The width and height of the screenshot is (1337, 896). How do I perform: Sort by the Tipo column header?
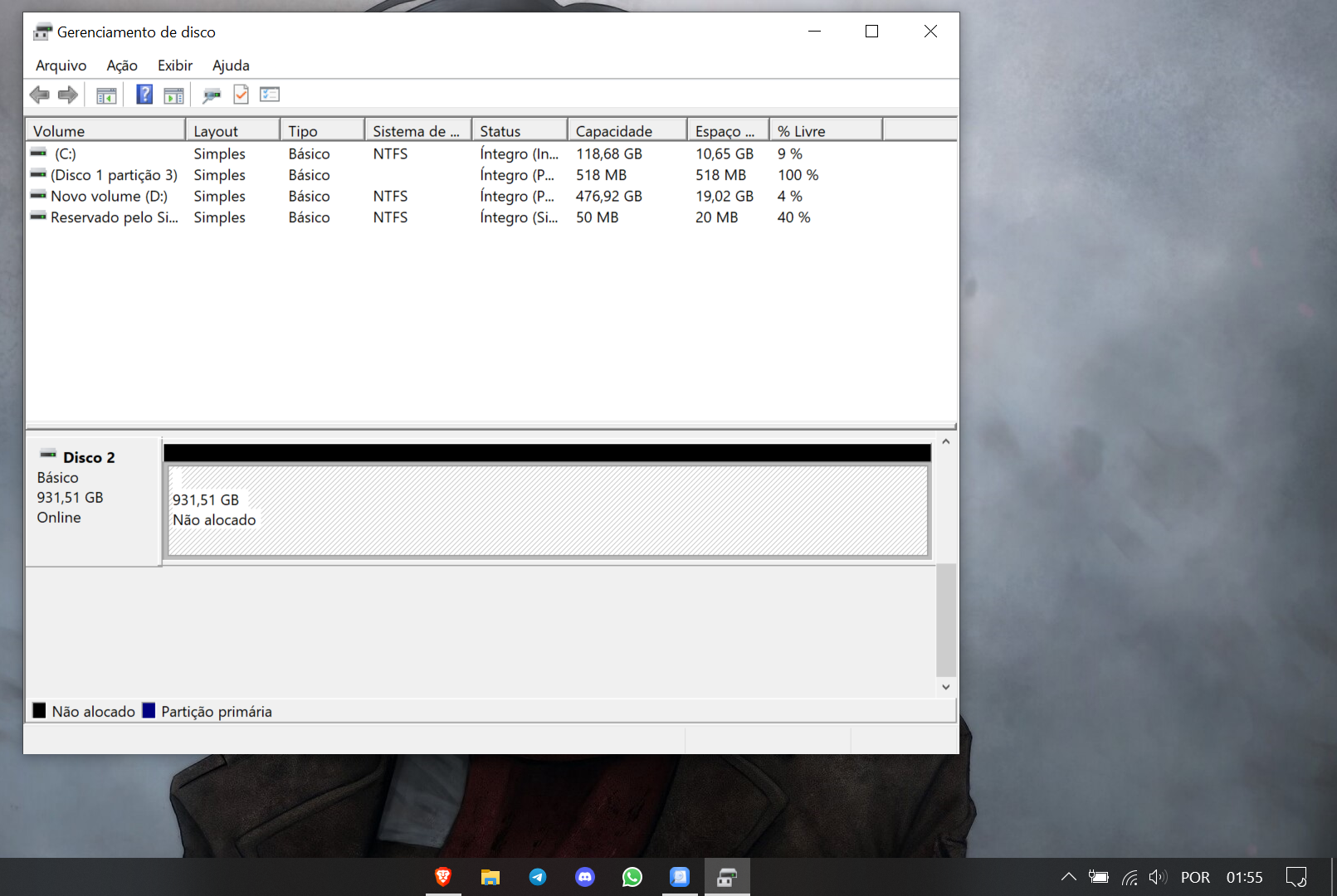click(x=323, y=131)
